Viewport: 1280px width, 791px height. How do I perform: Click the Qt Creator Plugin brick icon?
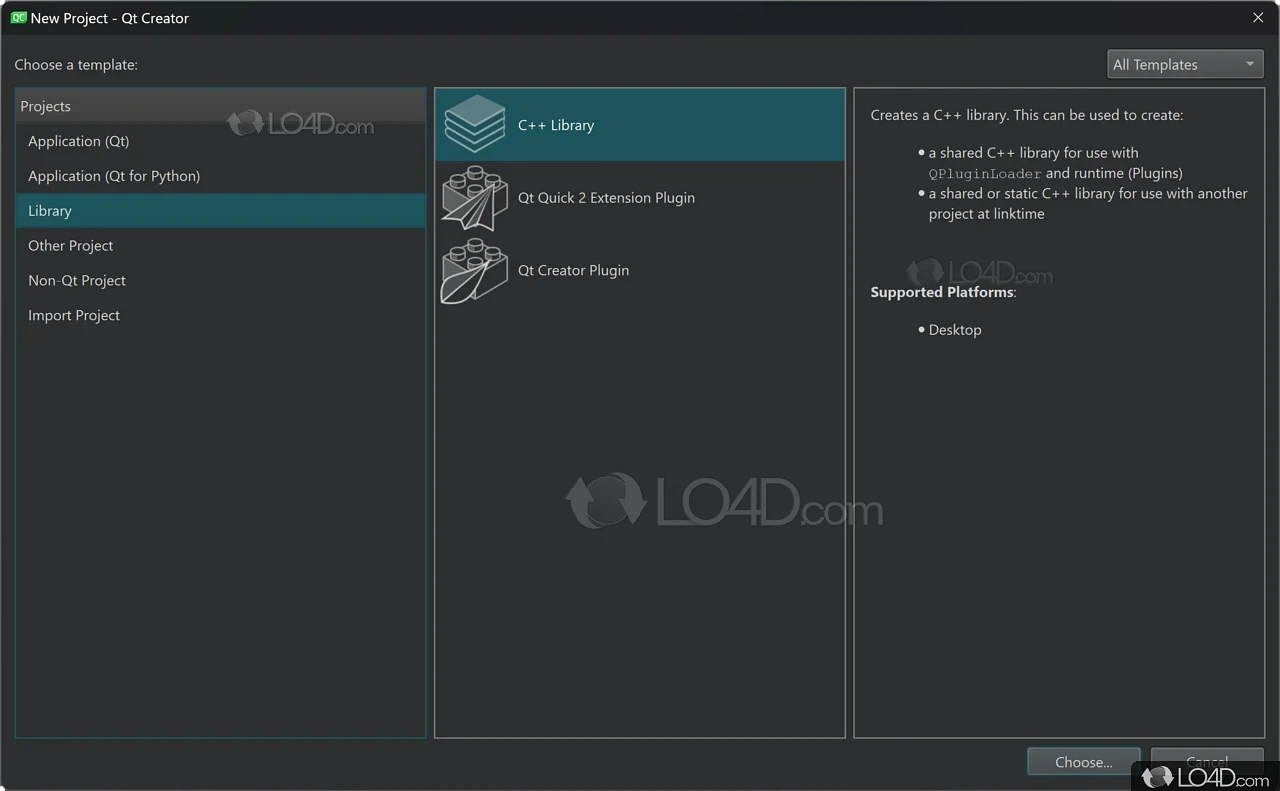tap(475, 270)
